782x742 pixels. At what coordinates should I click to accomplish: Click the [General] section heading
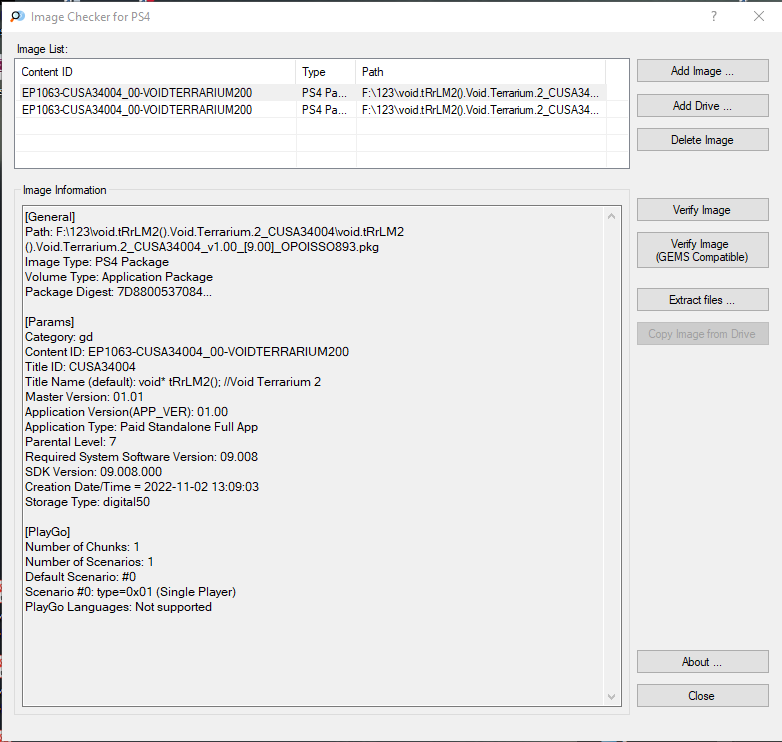pos(50,216)
